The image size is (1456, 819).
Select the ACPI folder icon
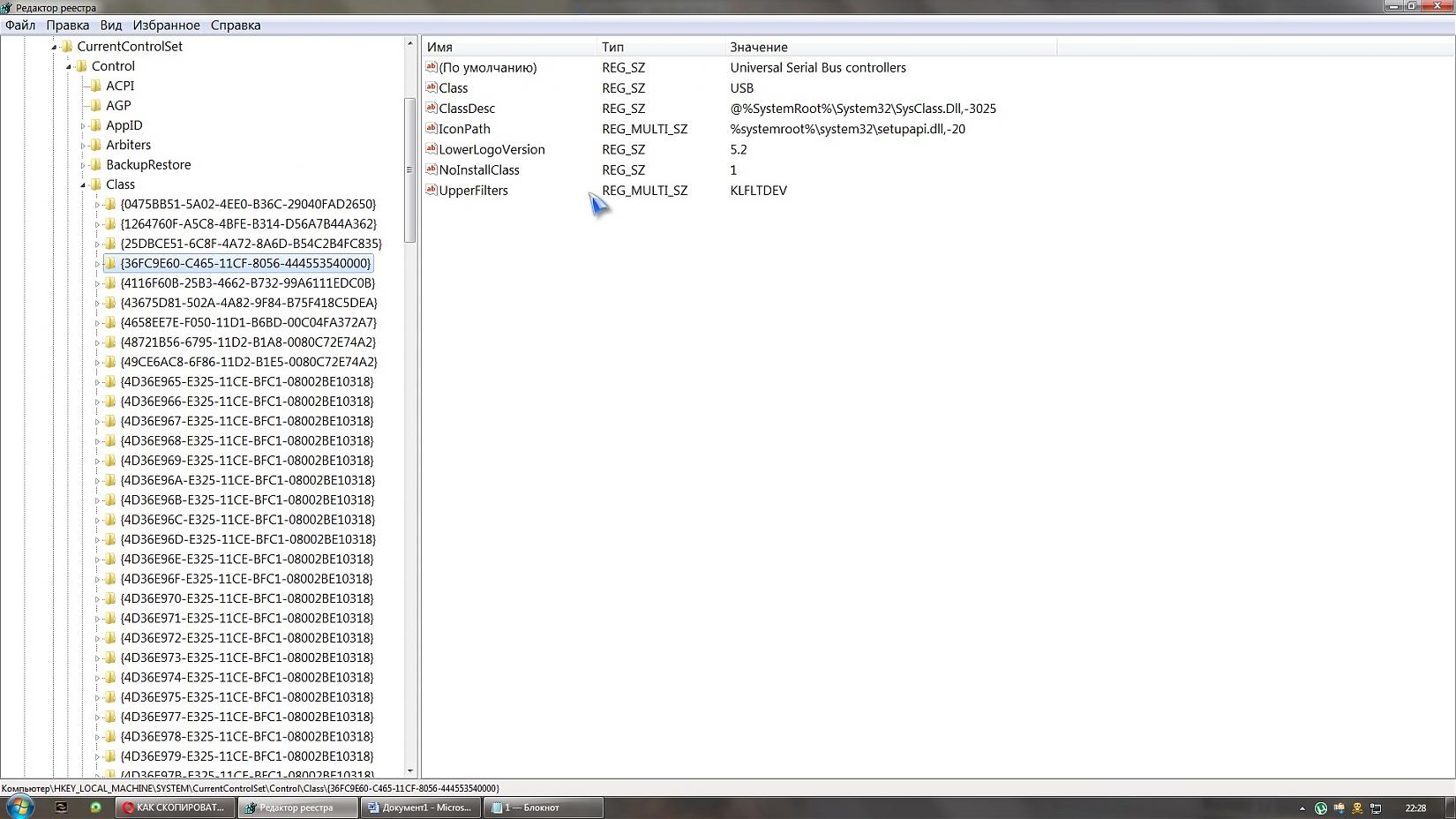(96, 86)
